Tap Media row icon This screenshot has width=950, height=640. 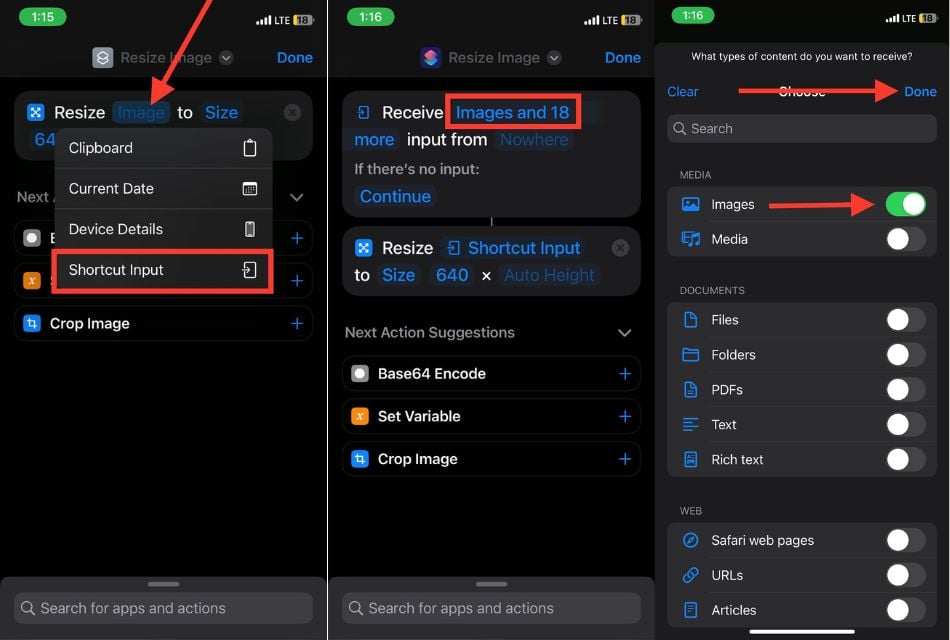click(690, 239)
